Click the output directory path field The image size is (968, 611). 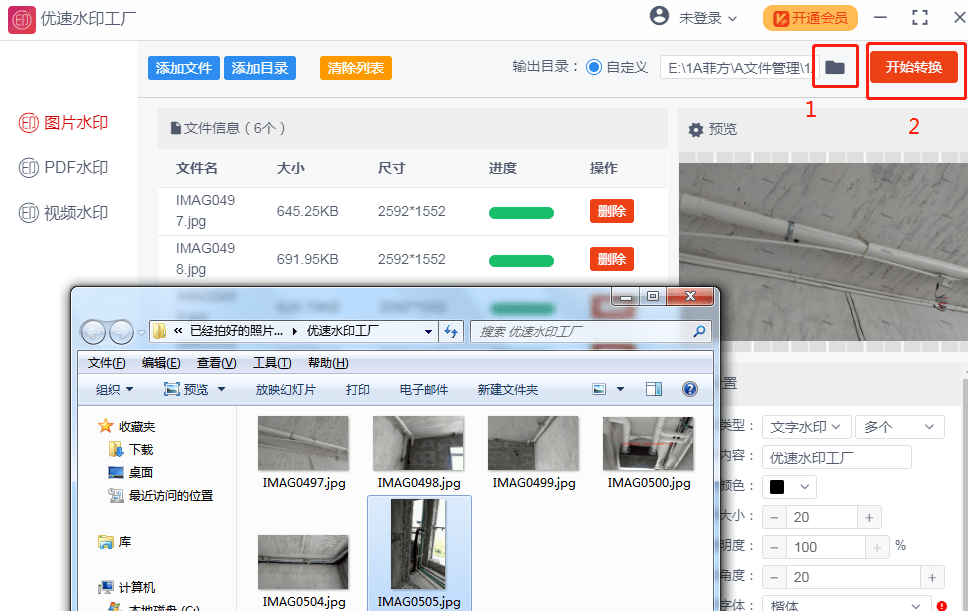coord(739,68)
